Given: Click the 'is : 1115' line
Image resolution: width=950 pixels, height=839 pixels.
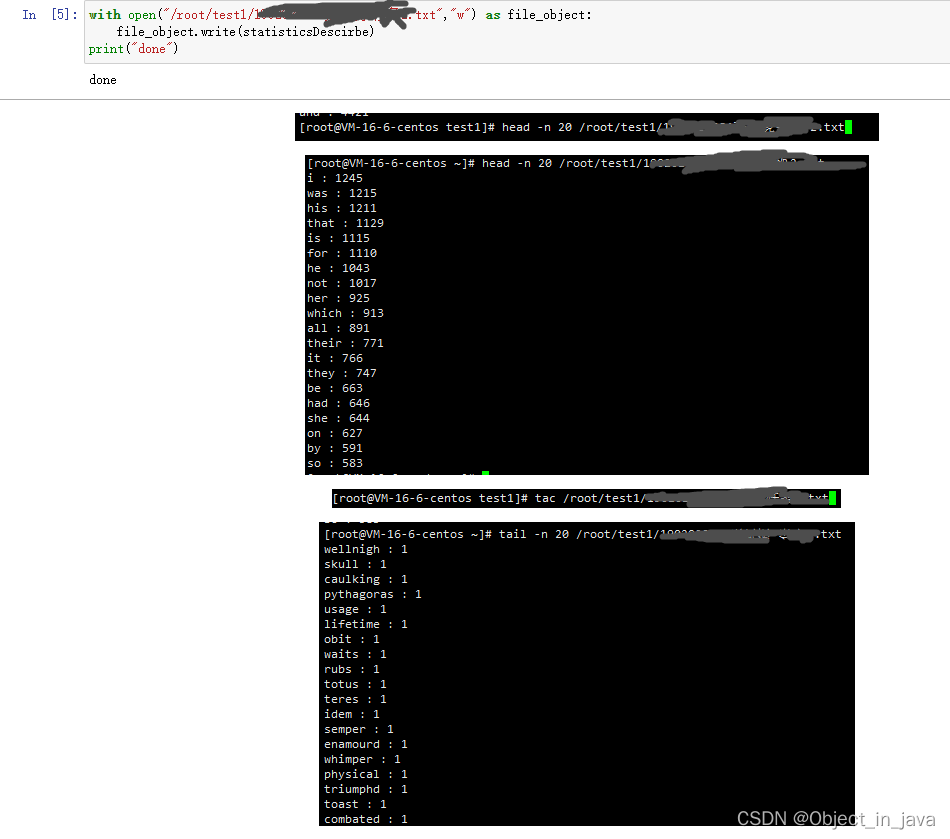Looking at the screenshot, I should [338, 238].
